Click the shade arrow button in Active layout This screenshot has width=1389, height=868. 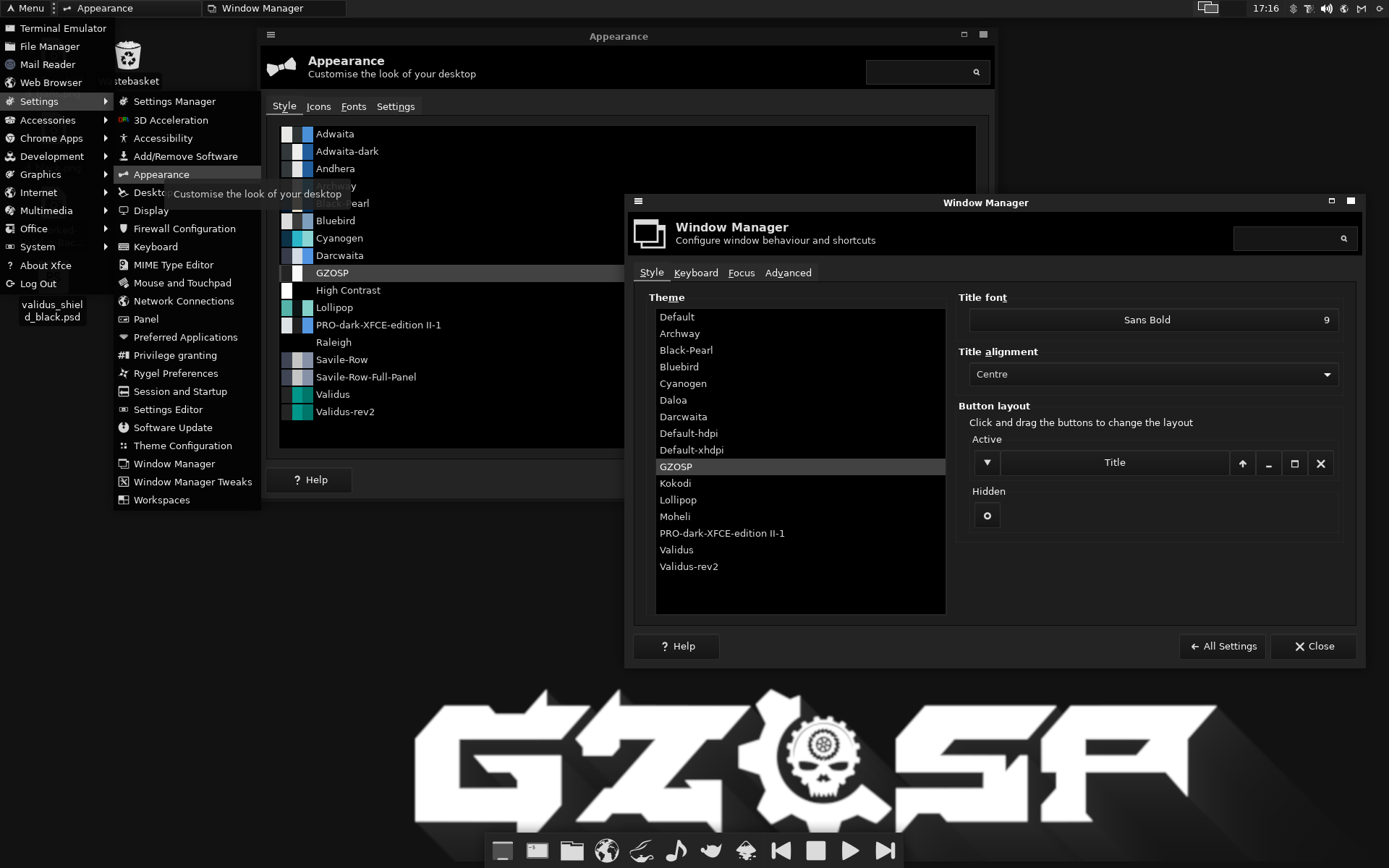[x=1243, y=463]
